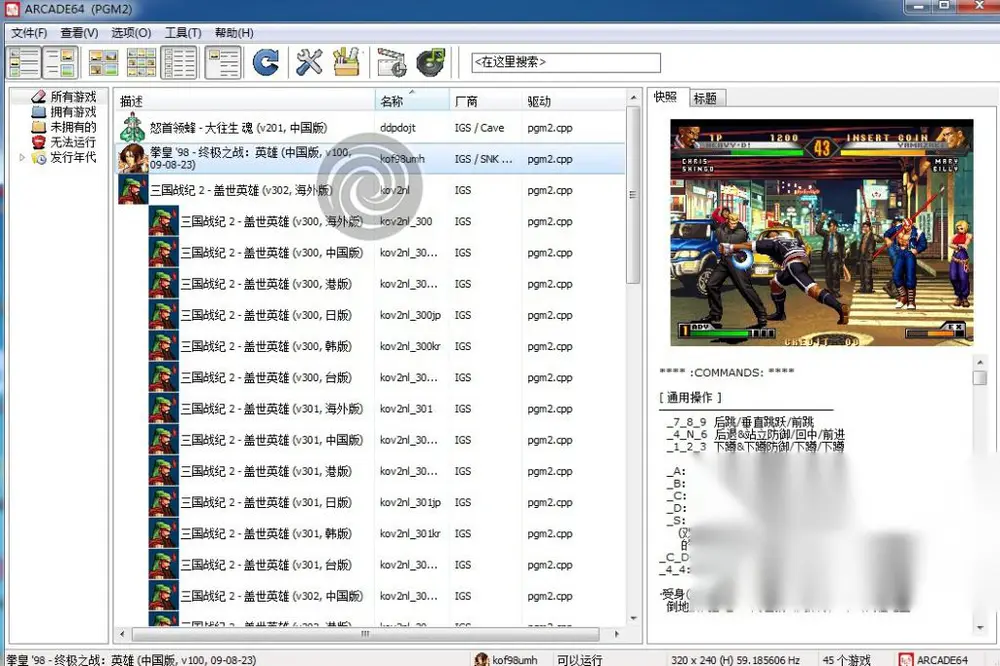Switch to the 快照 tab
This screenshot has height=666, width=1000.
point(666,97)
